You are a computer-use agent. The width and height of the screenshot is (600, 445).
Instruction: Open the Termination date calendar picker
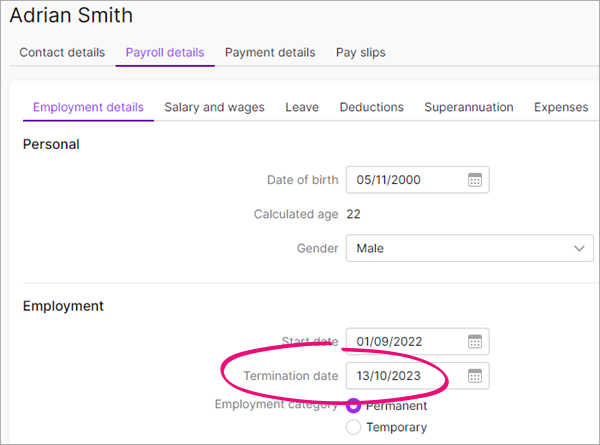[x=475, y=376]
